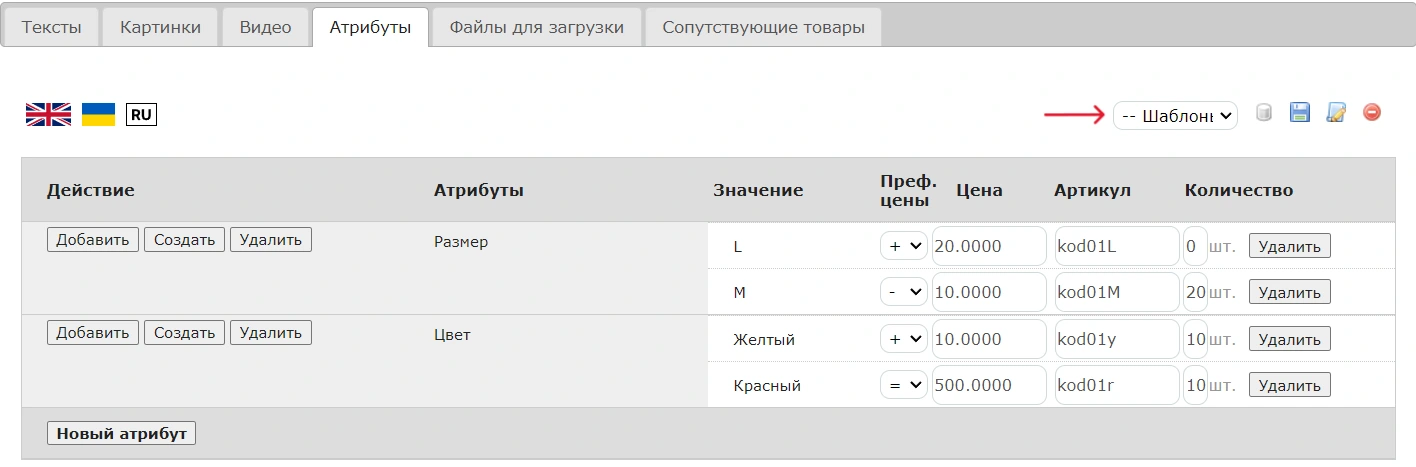Click the template edit pencil icon

point(1336,113)
